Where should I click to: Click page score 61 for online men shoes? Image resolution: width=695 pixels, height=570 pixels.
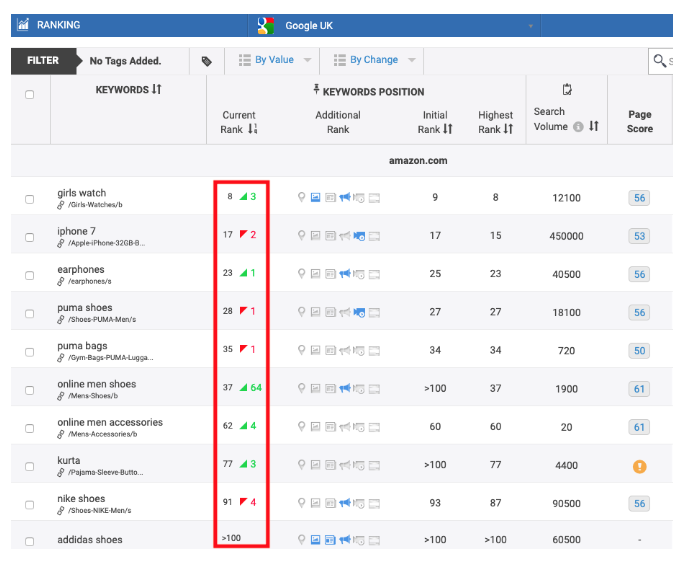[x=639, y=389]
